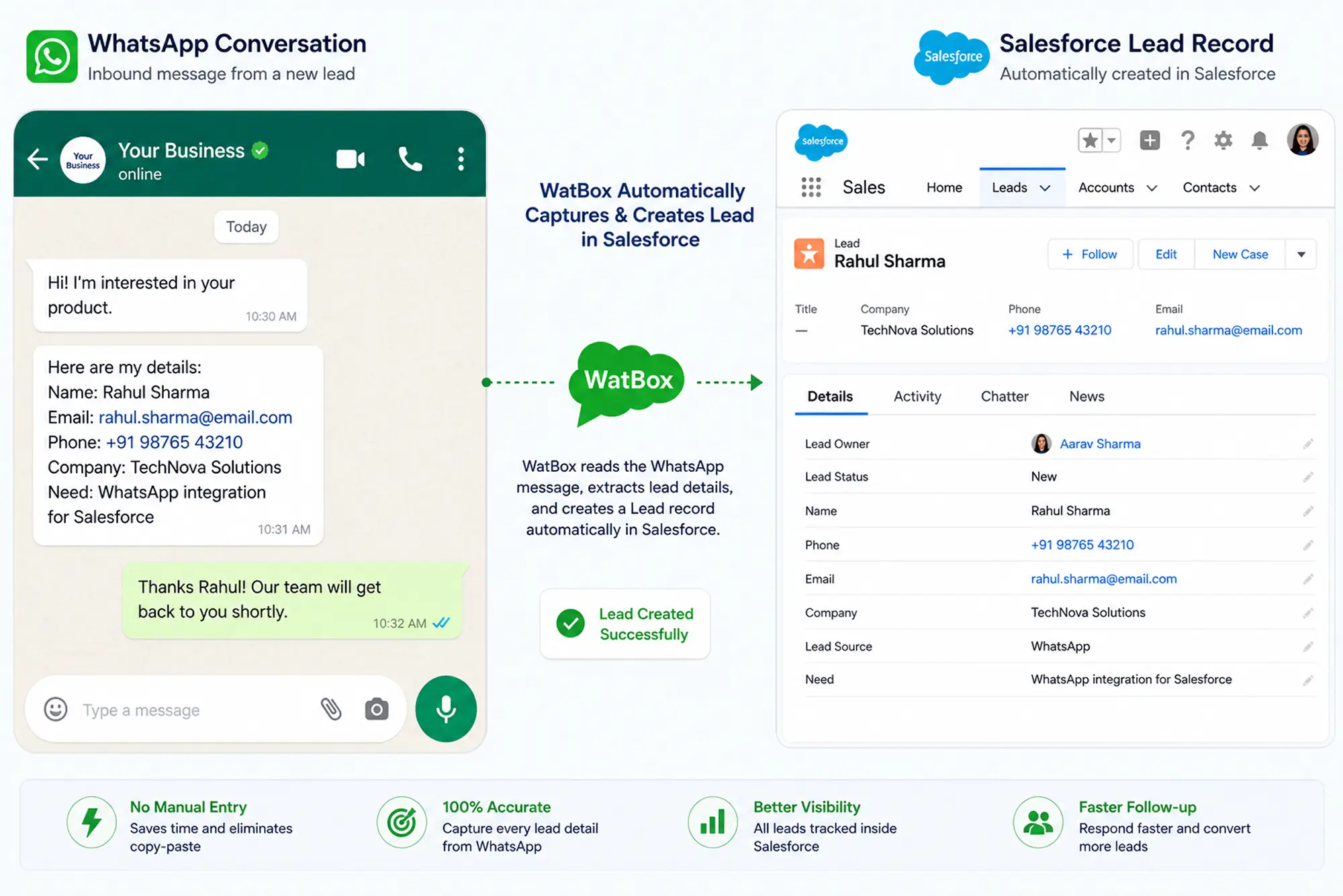Open the Your Business profile avatar

pyautogui.click(x=83, y=160)
